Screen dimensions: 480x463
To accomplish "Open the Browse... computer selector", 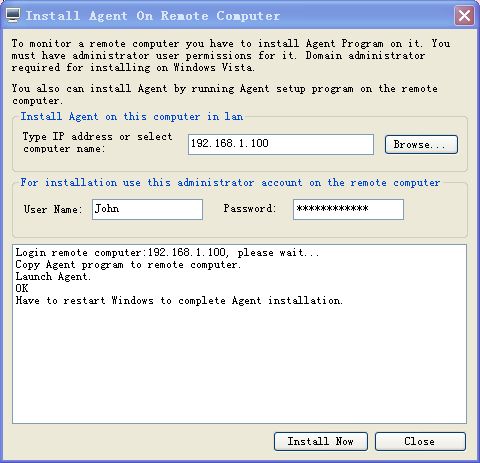I will (x=421, y=144).
